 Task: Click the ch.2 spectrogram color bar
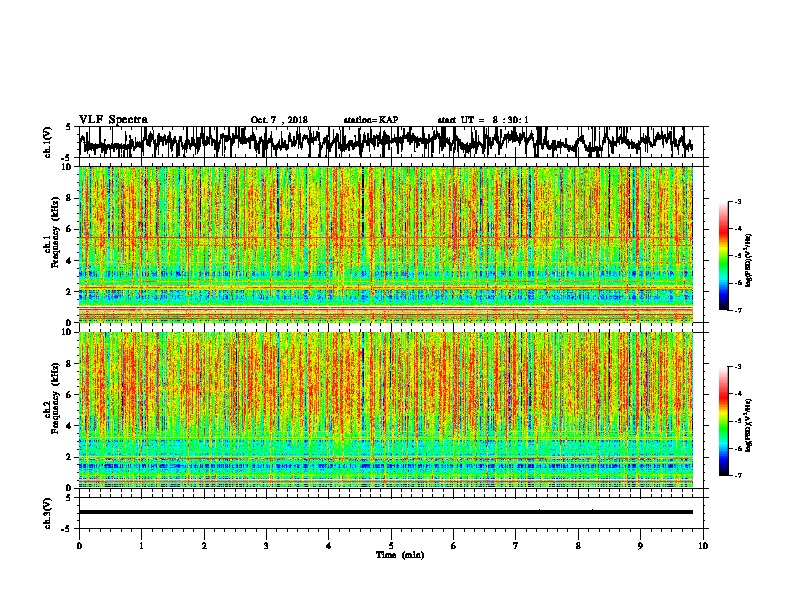pyautogui.click(x=723, y=421)
